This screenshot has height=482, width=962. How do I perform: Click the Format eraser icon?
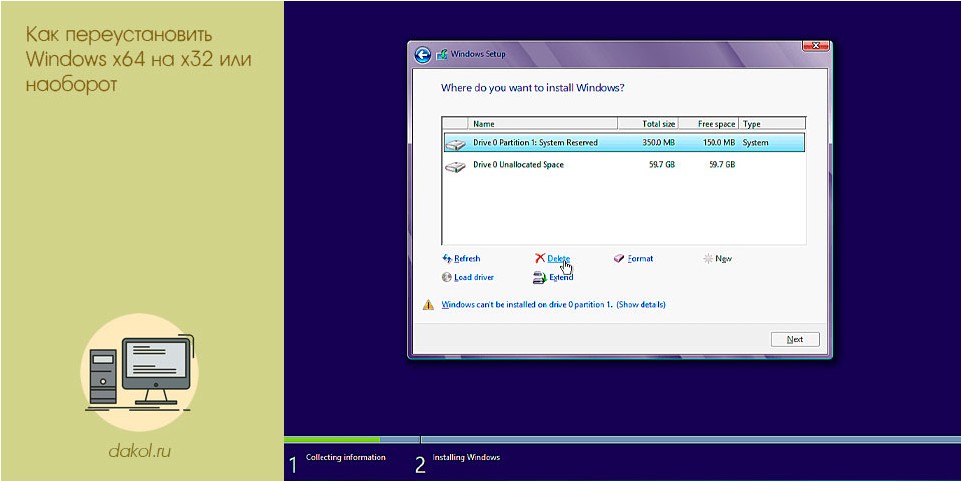[619, 259]
